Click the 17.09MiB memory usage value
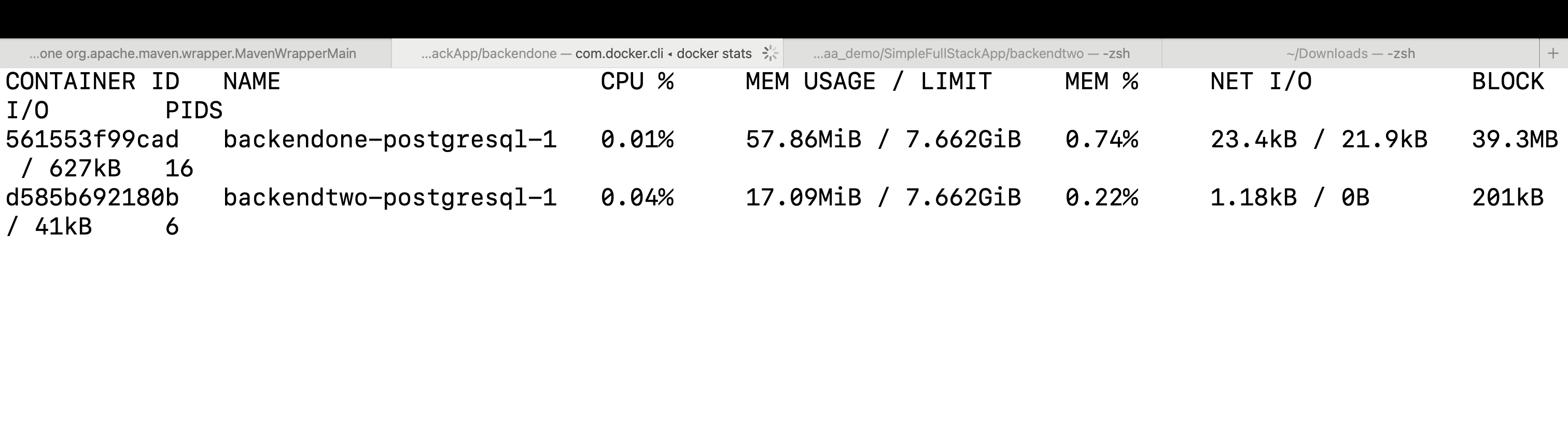The image size is (1568, 442). click(x=804, y=197)
